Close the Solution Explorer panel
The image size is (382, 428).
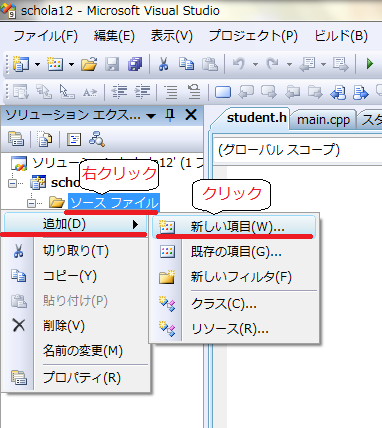(x=191, y=115)
